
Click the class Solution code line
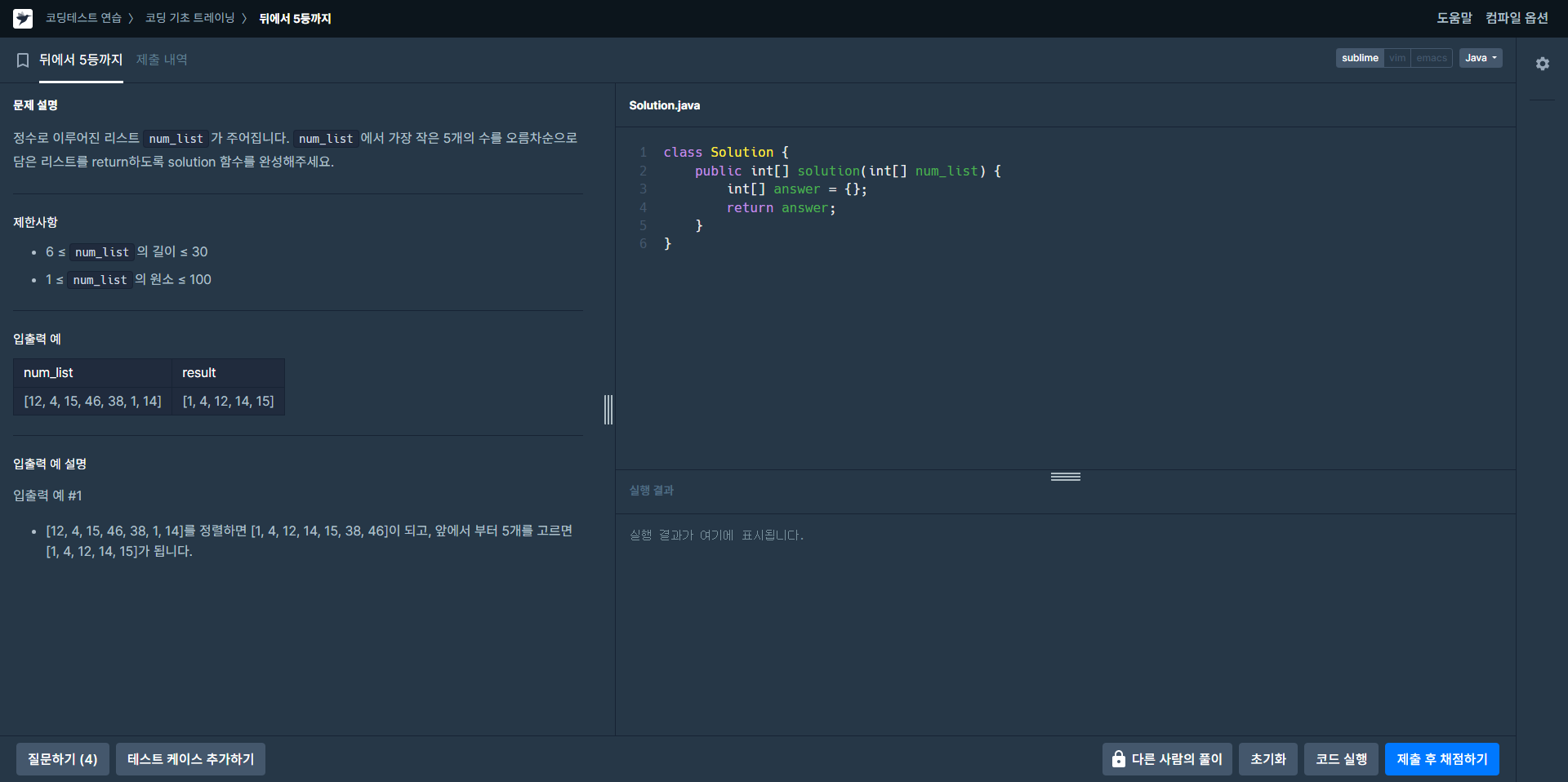point(726,153)
